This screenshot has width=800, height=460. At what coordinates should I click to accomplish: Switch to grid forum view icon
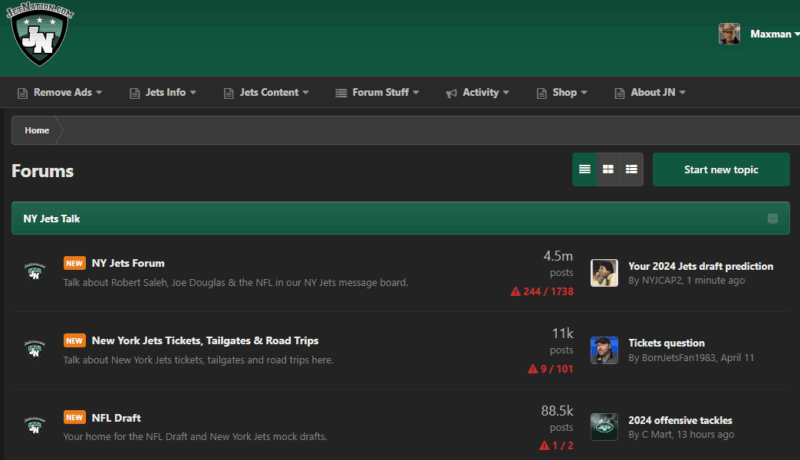point(608,169)
